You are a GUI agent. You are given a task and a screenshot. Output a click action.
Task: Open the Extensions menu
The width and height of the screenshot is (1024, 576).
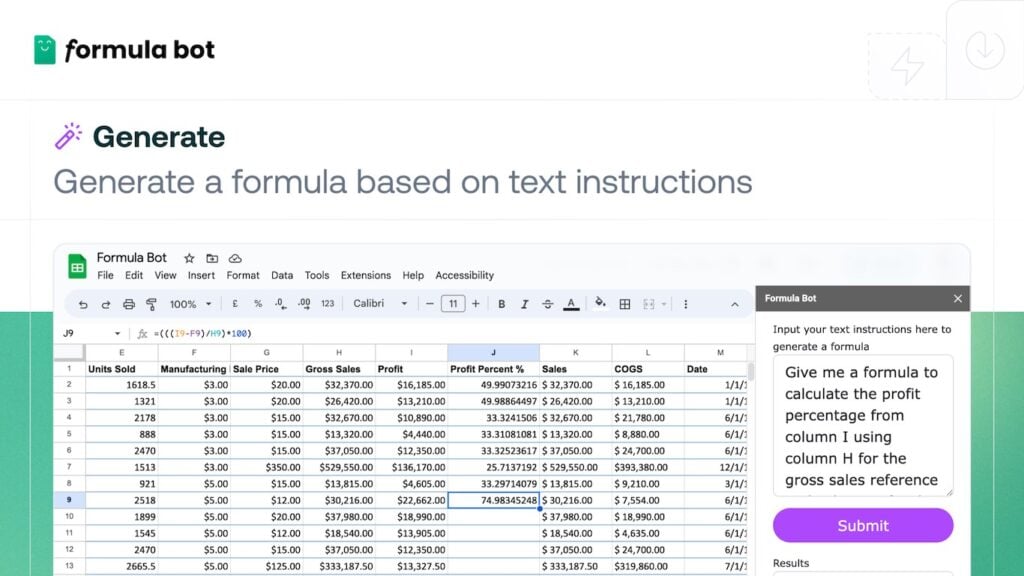pos(365,275)
